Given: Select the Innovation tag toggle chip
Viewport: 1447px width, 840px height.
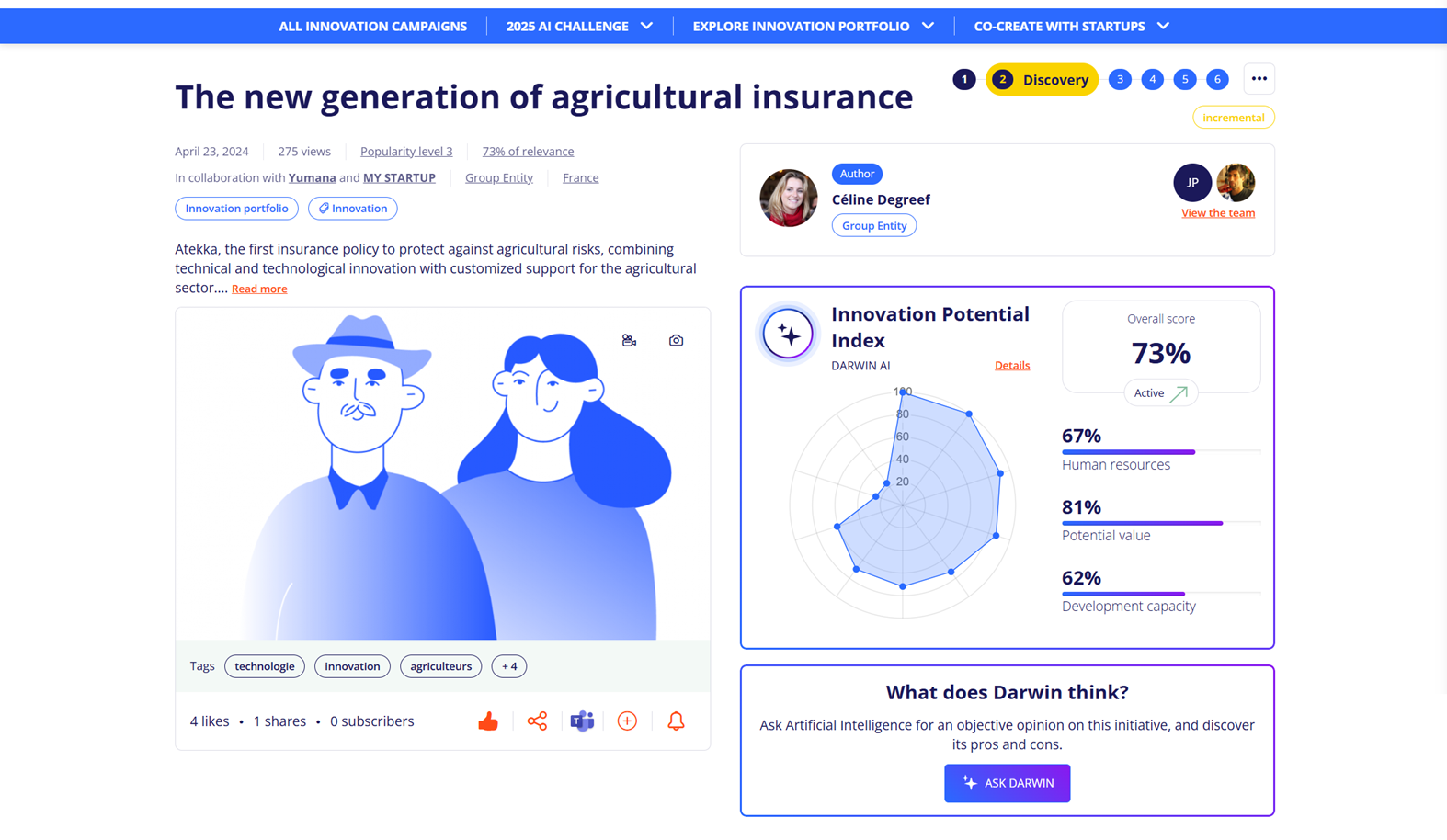Looking at the screenshot, I should (x=352, y=208).
